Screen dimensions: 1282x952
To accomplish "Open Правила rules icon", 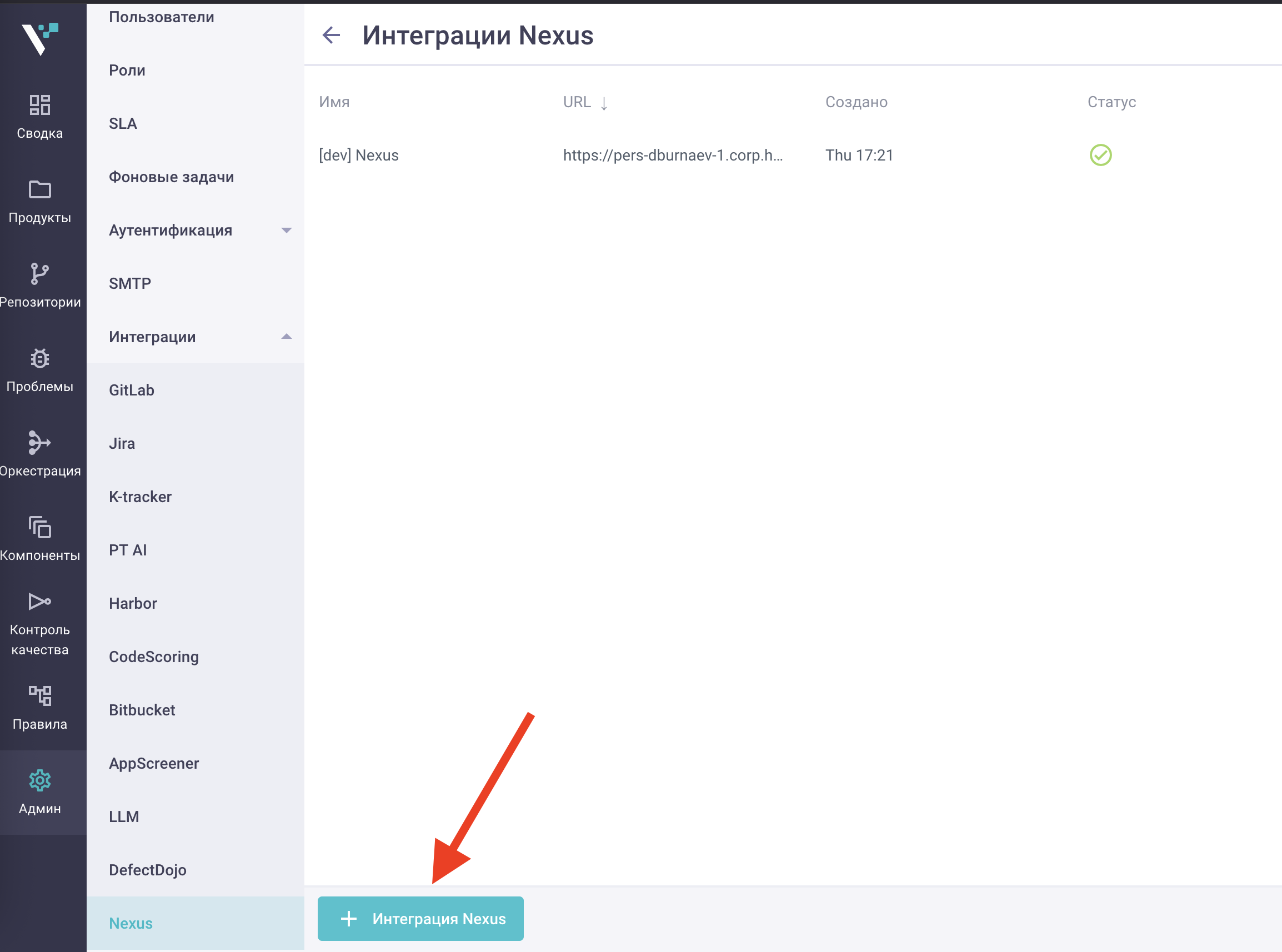I will pos(40,695).
